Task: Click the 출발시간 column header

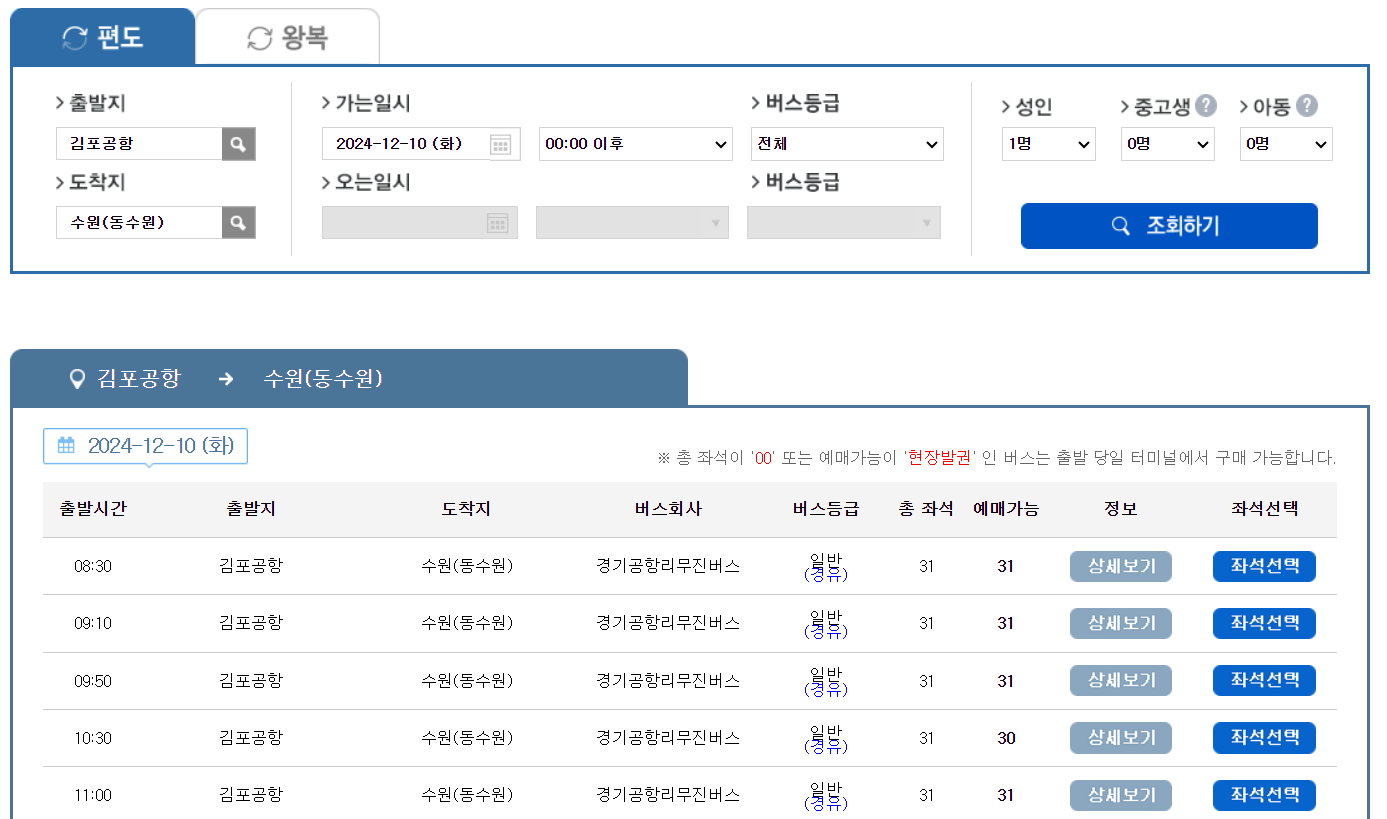Action: [x=93, y=509]
